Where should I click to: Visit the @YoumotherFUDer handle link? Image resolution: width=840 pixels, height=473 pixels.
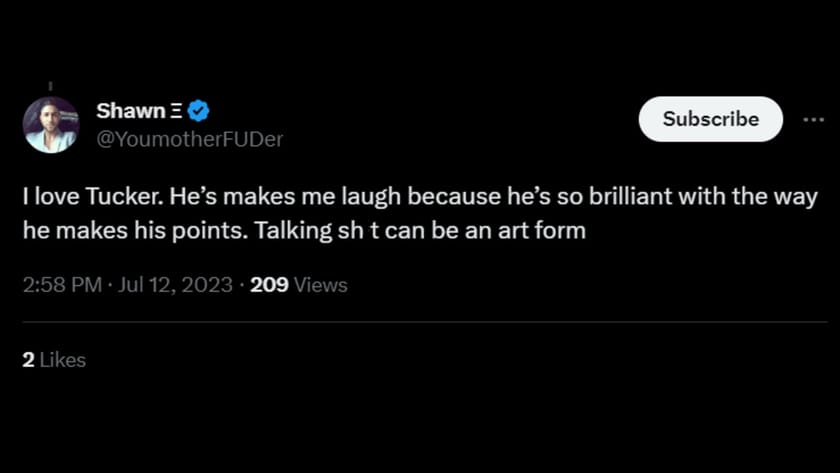(x=189, y=139)
